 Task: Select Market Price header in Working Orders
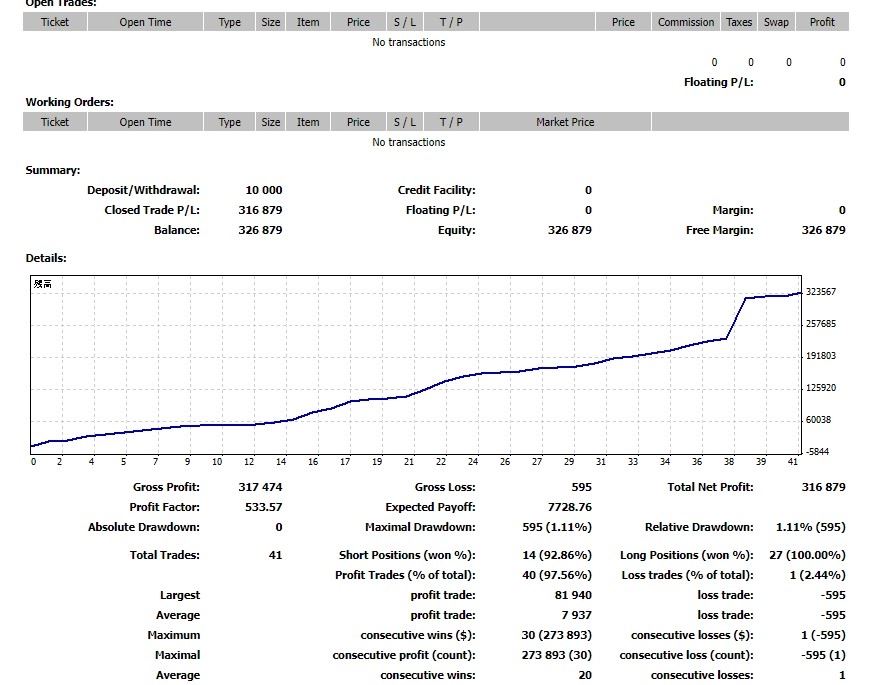[x=565, y=122]
